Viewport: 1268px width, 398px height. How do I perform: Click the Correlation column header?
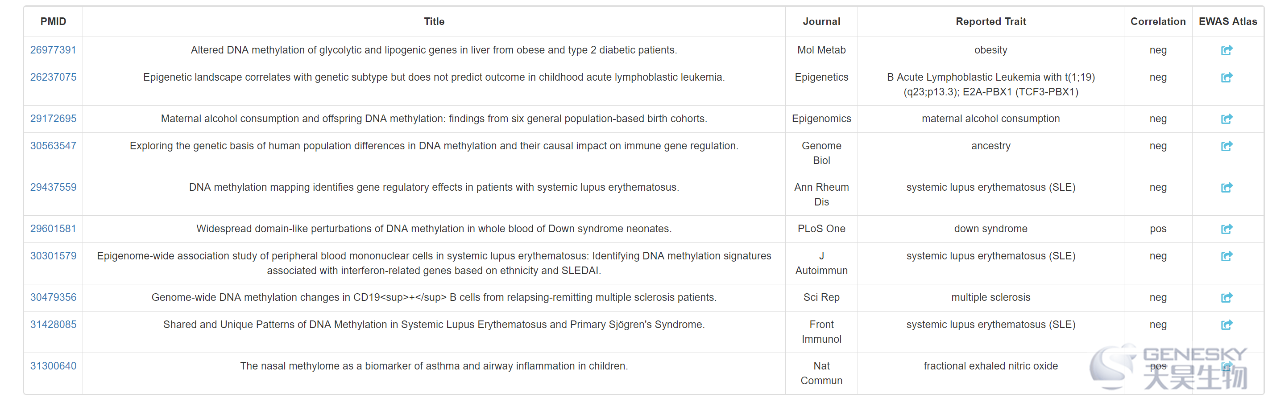(1158, 21)
